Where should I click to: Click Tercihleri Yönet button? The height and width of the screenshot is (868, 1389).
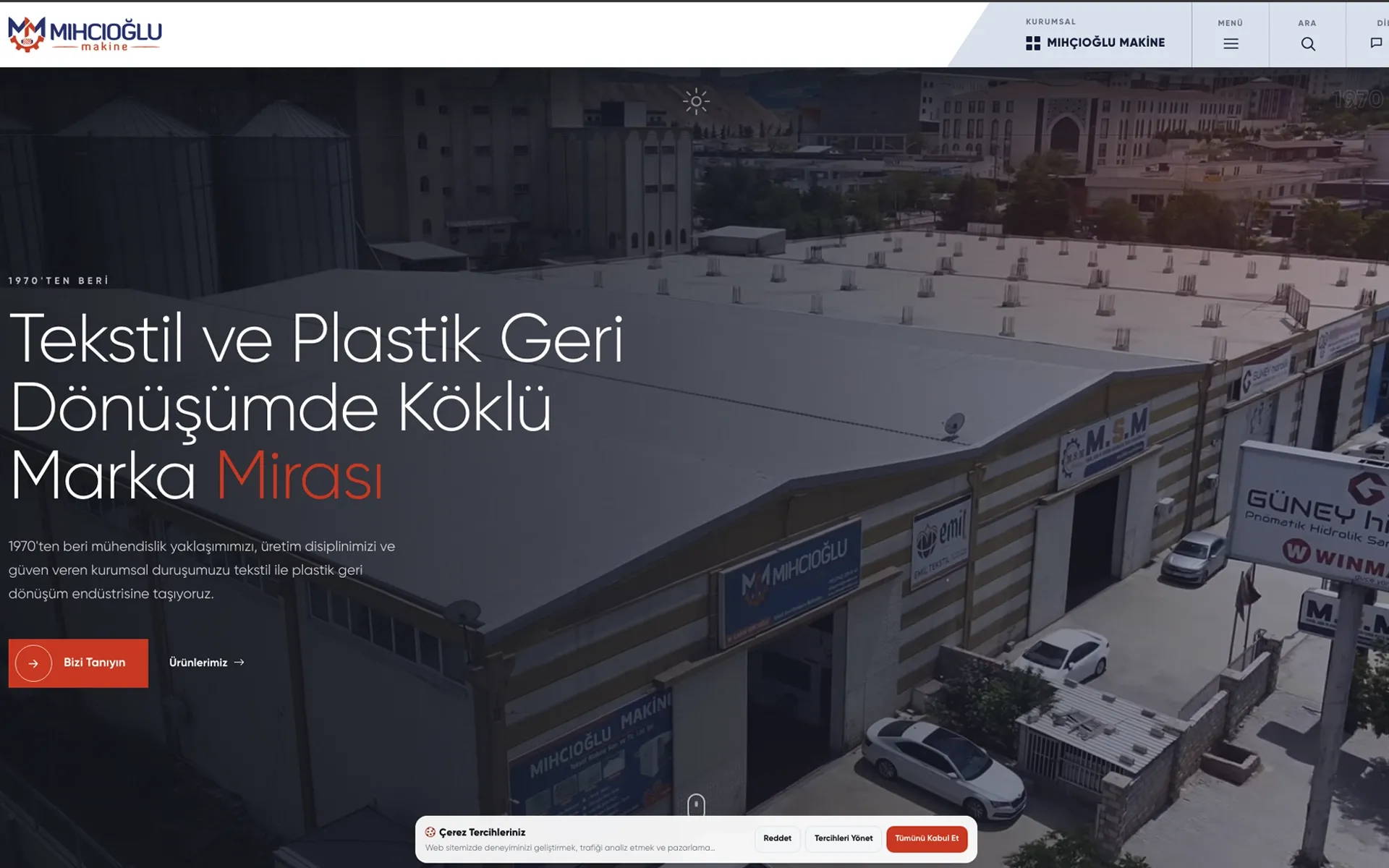click(x=844, y=838)
